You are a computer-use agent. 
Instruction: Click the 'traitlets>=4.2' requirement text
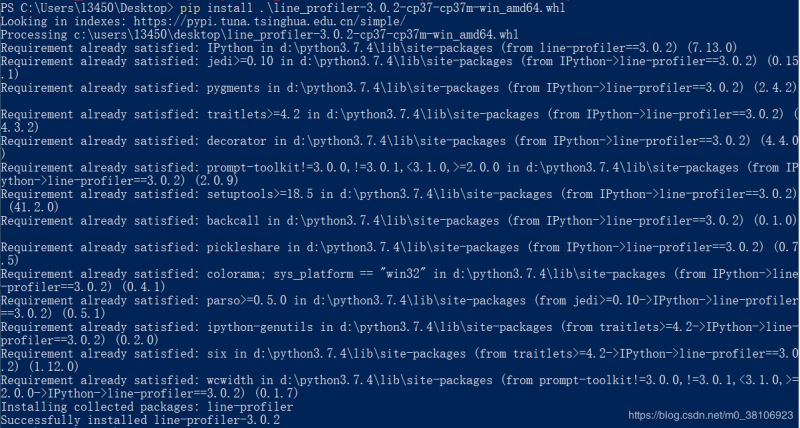(253, 114)
